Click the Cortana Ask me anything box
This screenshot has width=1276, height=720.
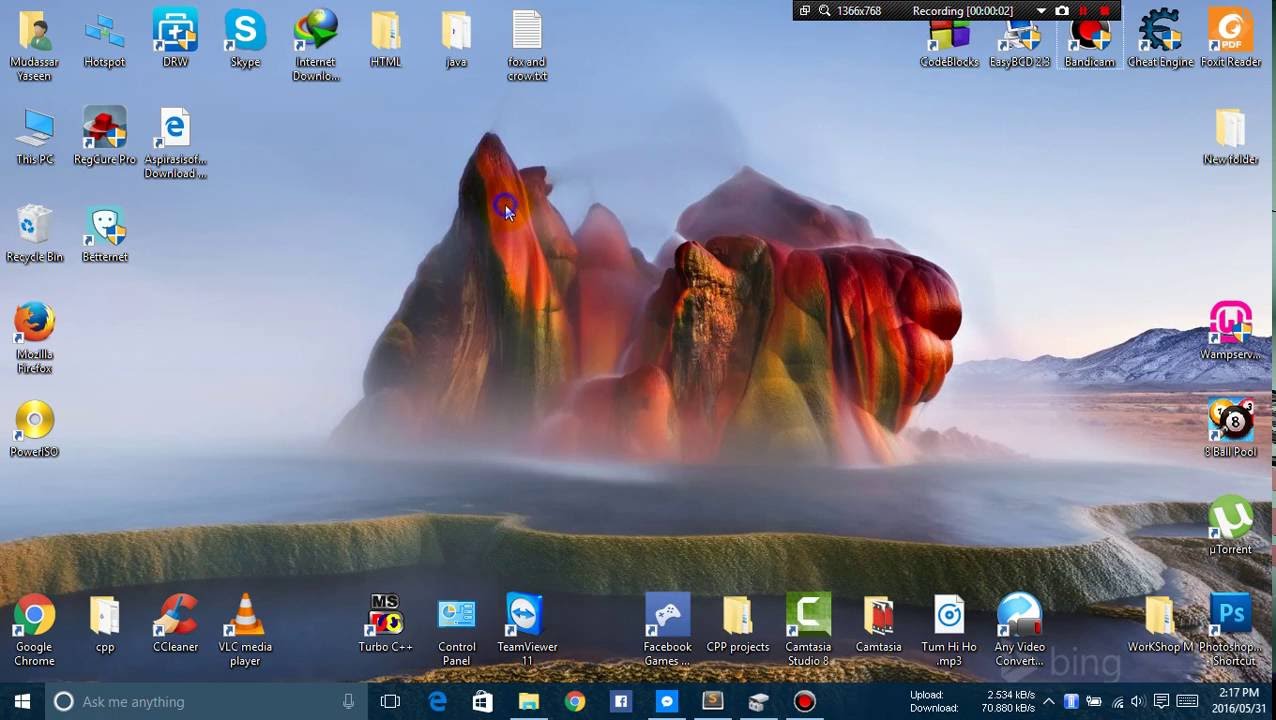[x=205, y=701]
